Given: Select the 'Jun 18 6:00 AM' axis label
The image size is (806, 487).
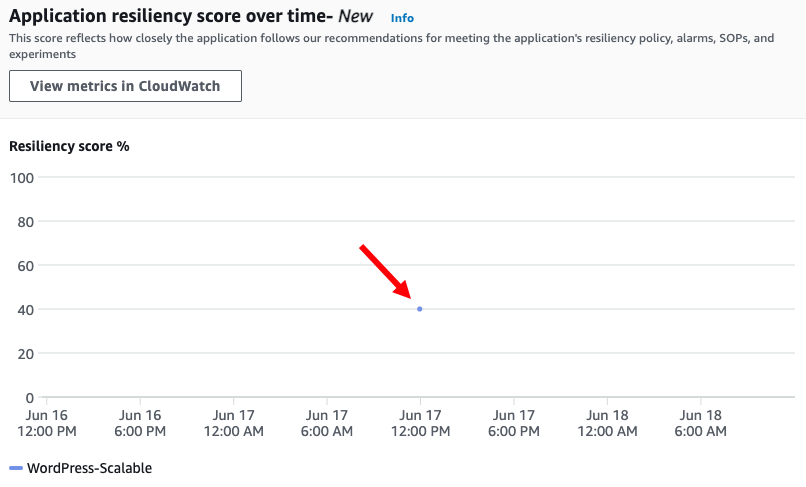Looking at the screenshot, I should 701,423.
